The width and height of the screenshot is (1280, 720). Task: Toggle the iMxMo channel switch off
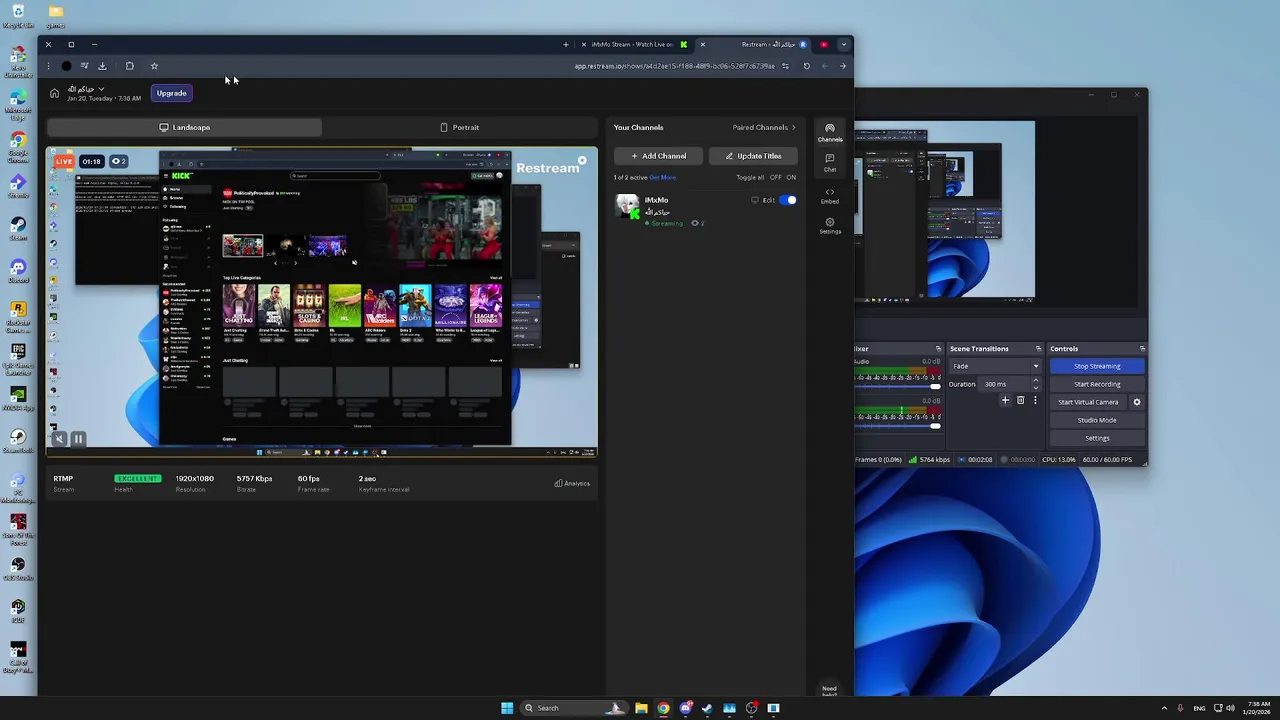789,200
